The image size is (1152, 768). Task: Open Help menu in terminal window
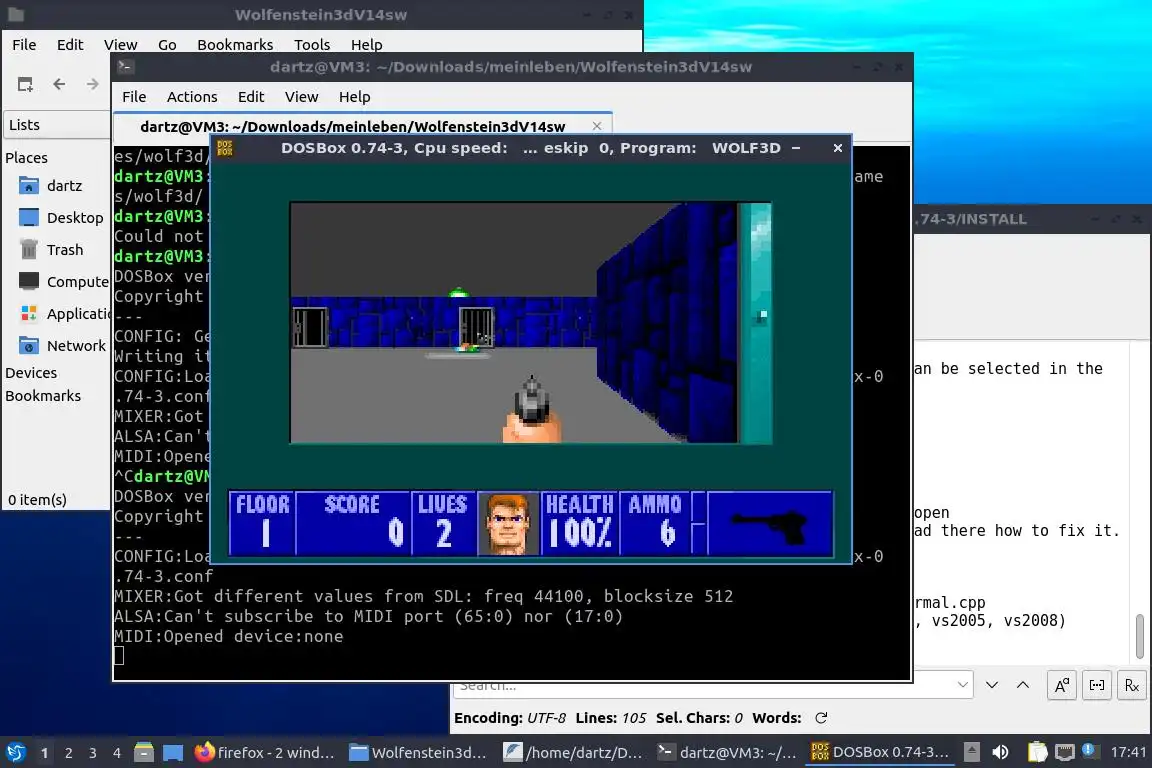(x=354, y=97)
